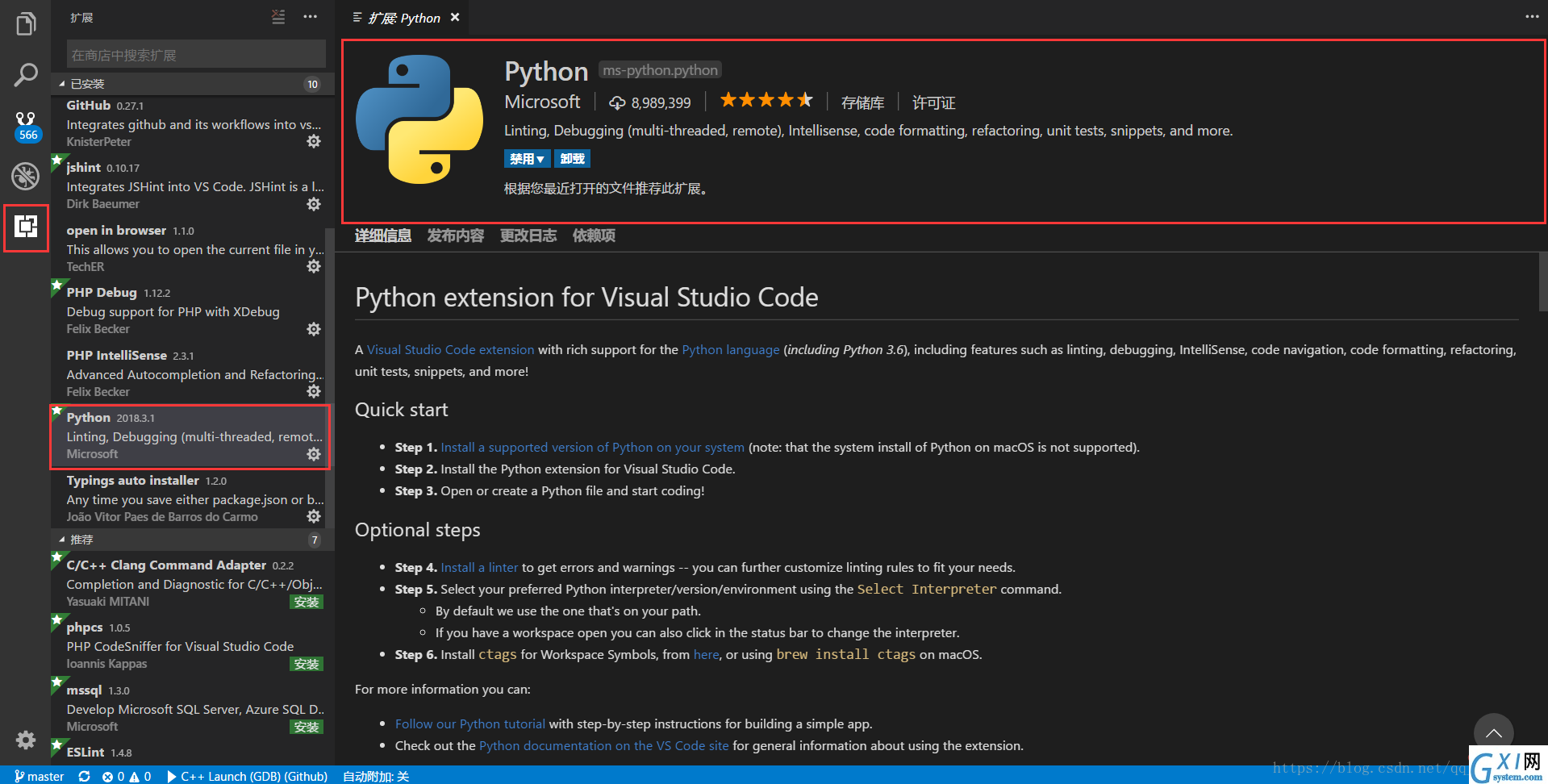Select jshint extension in list
The image size is (1548, 784).
[188, 186]
